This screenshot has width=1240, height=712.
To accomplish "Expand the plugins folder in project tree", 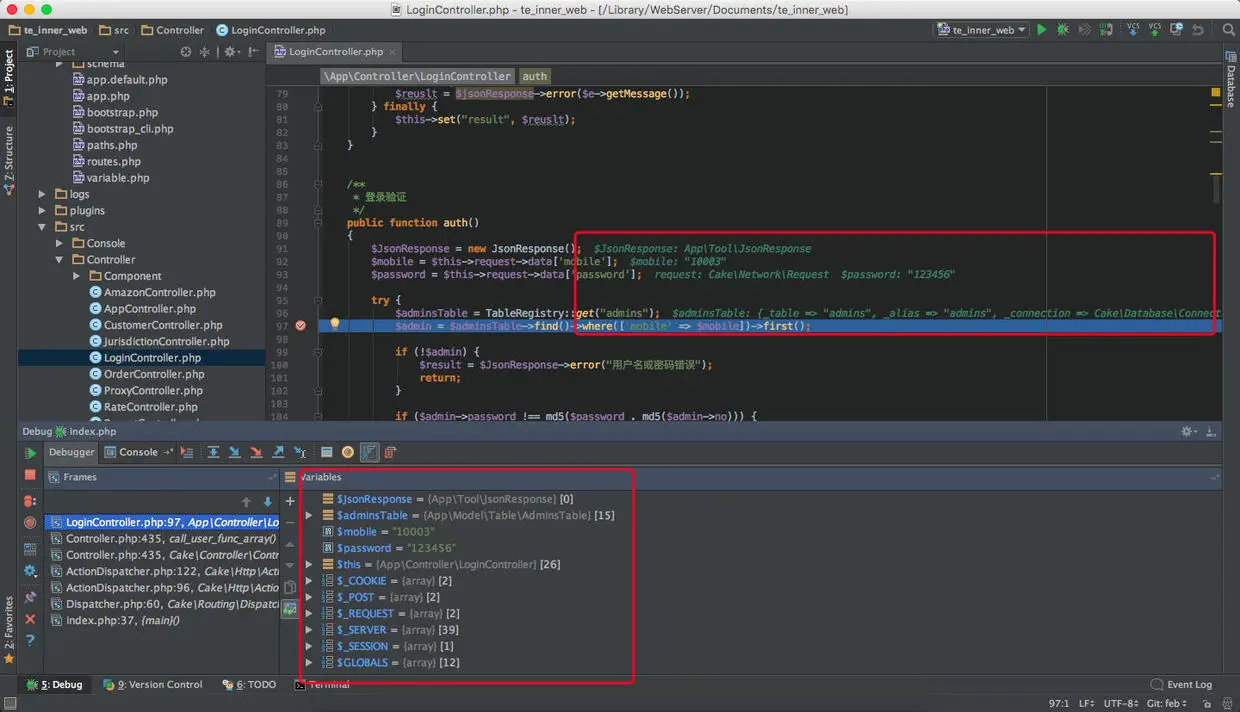I will [x=42, y=211].
